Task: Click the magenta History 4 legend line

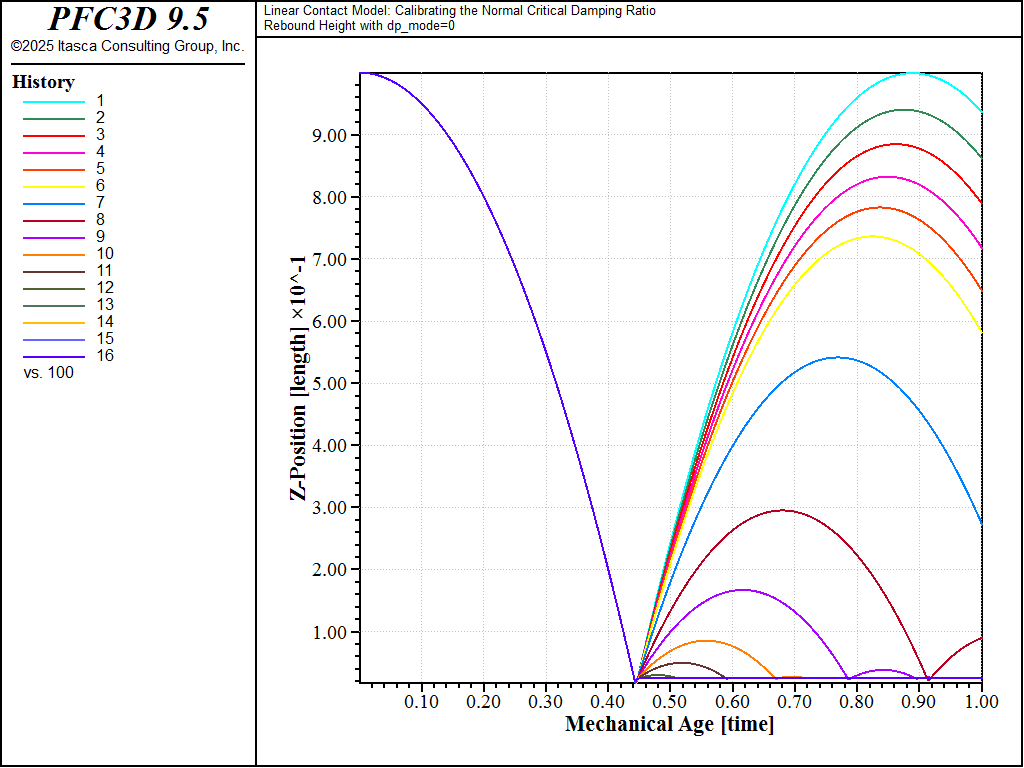Action: pos(54,153)
